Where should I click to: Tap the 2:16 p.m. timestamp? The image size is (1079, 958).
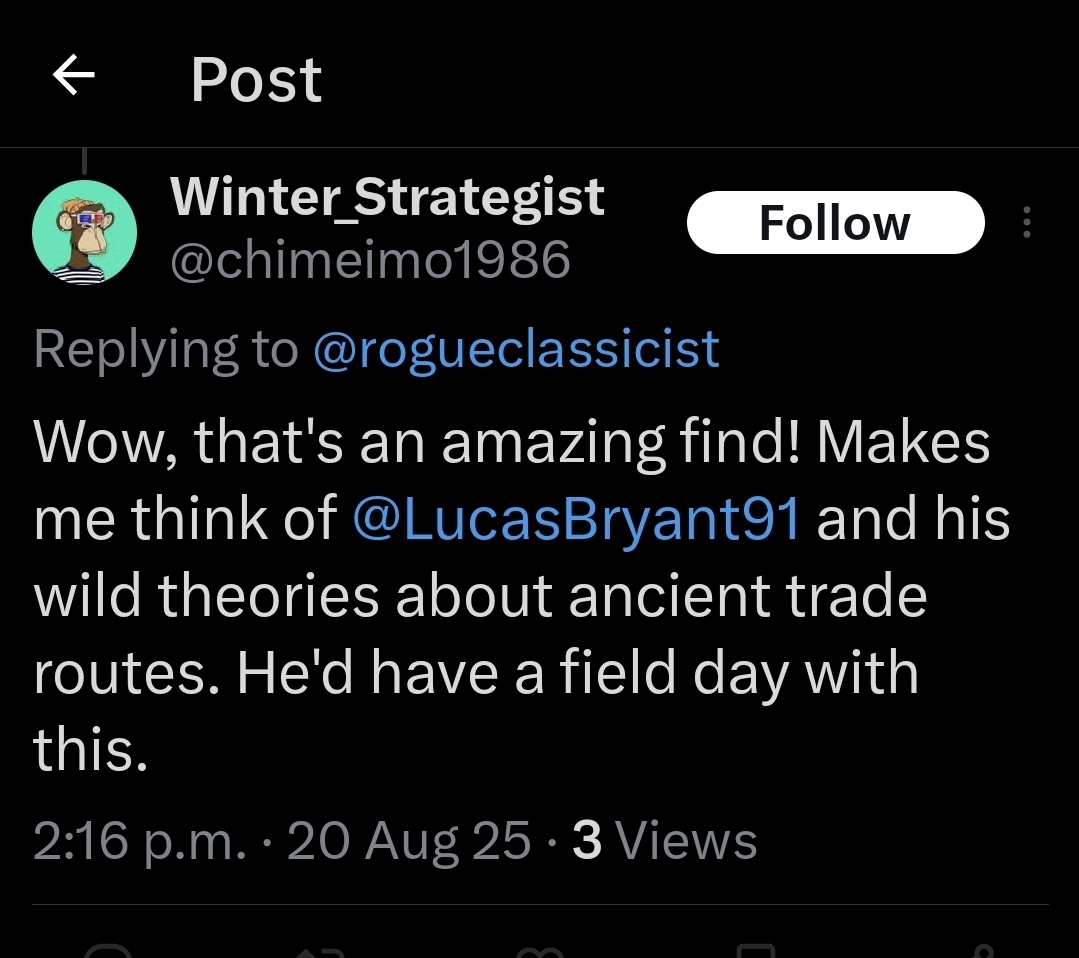tap(139, 840)
